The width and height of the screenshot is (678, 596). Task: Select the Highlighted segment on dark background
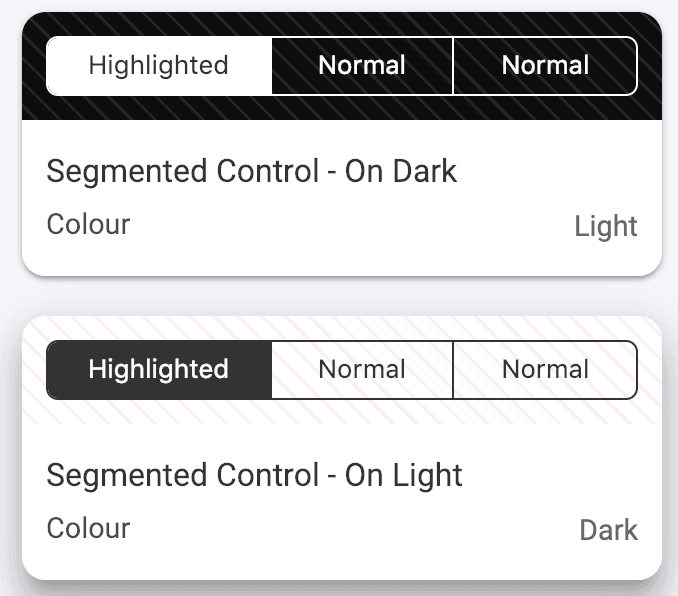coord(159,66)
